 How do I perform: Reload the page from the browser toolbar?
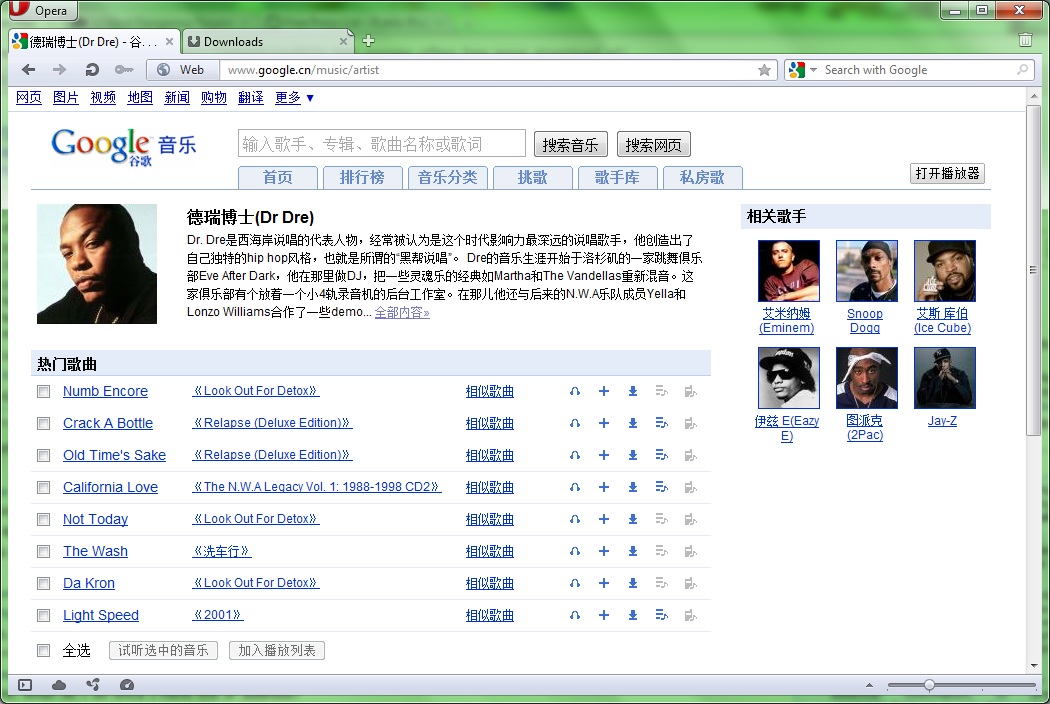[91, 70]
